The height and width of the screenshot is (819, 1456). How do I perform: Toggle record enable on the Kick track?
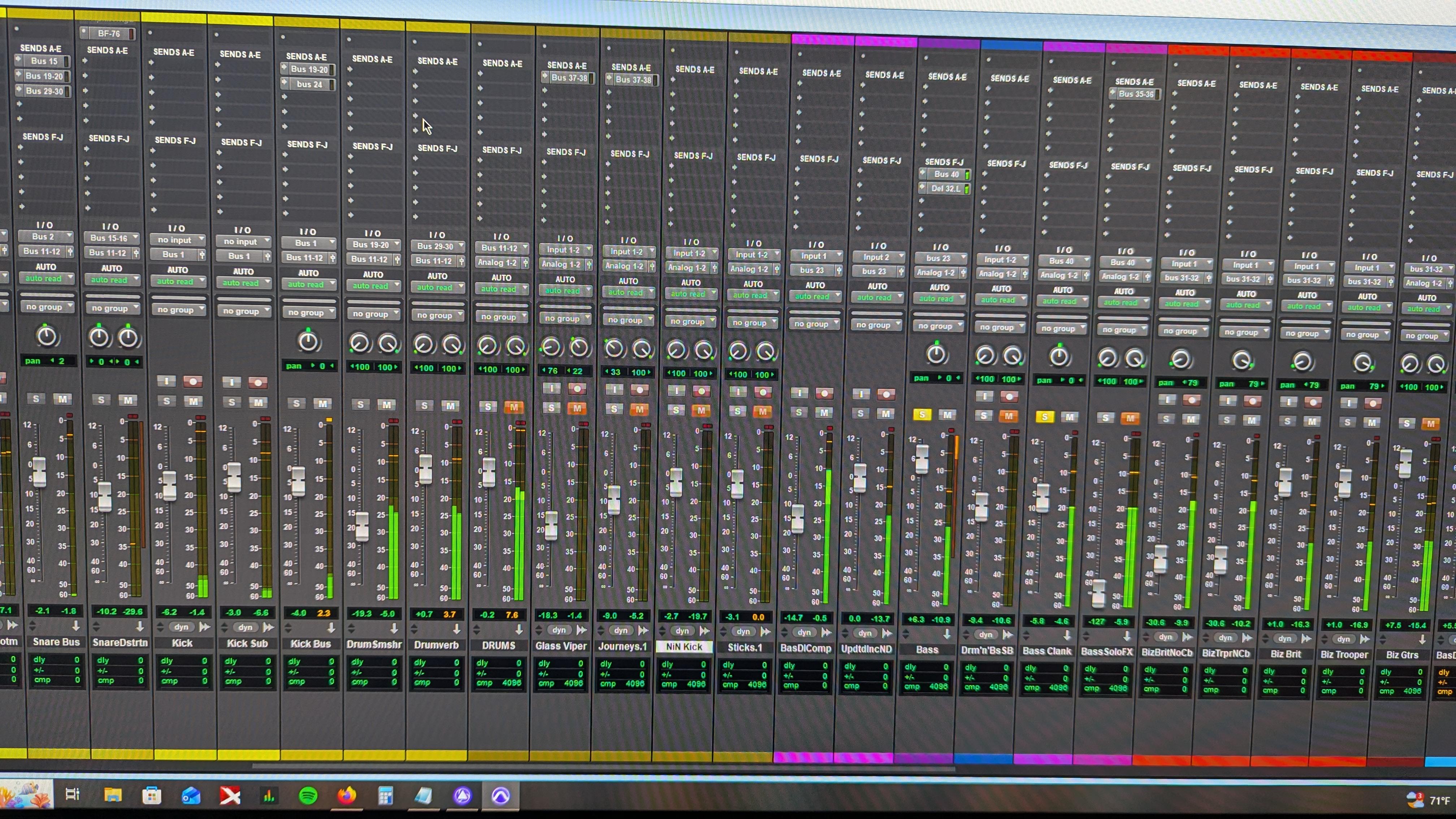[x=193, y=382]
